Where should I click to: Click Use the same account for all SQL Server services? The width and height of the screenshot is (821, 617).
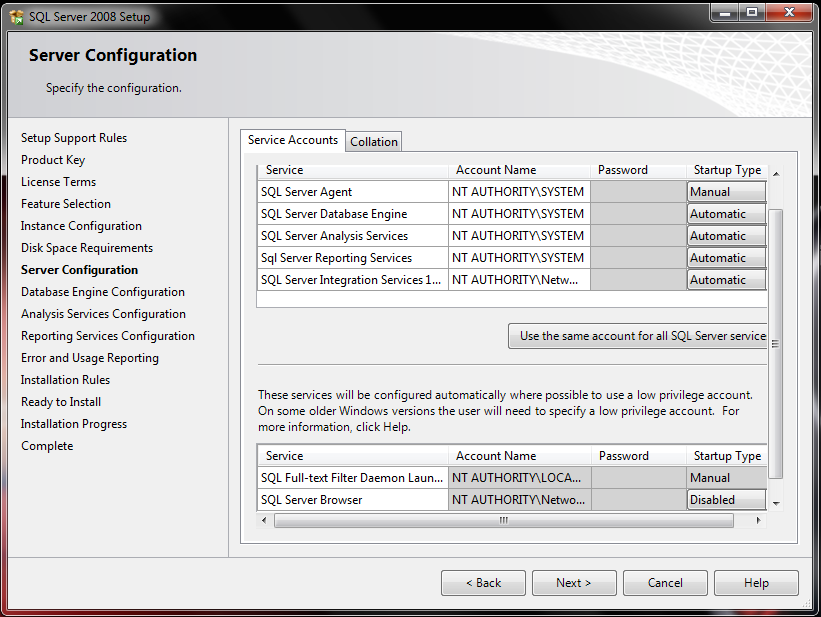point(638,336)
